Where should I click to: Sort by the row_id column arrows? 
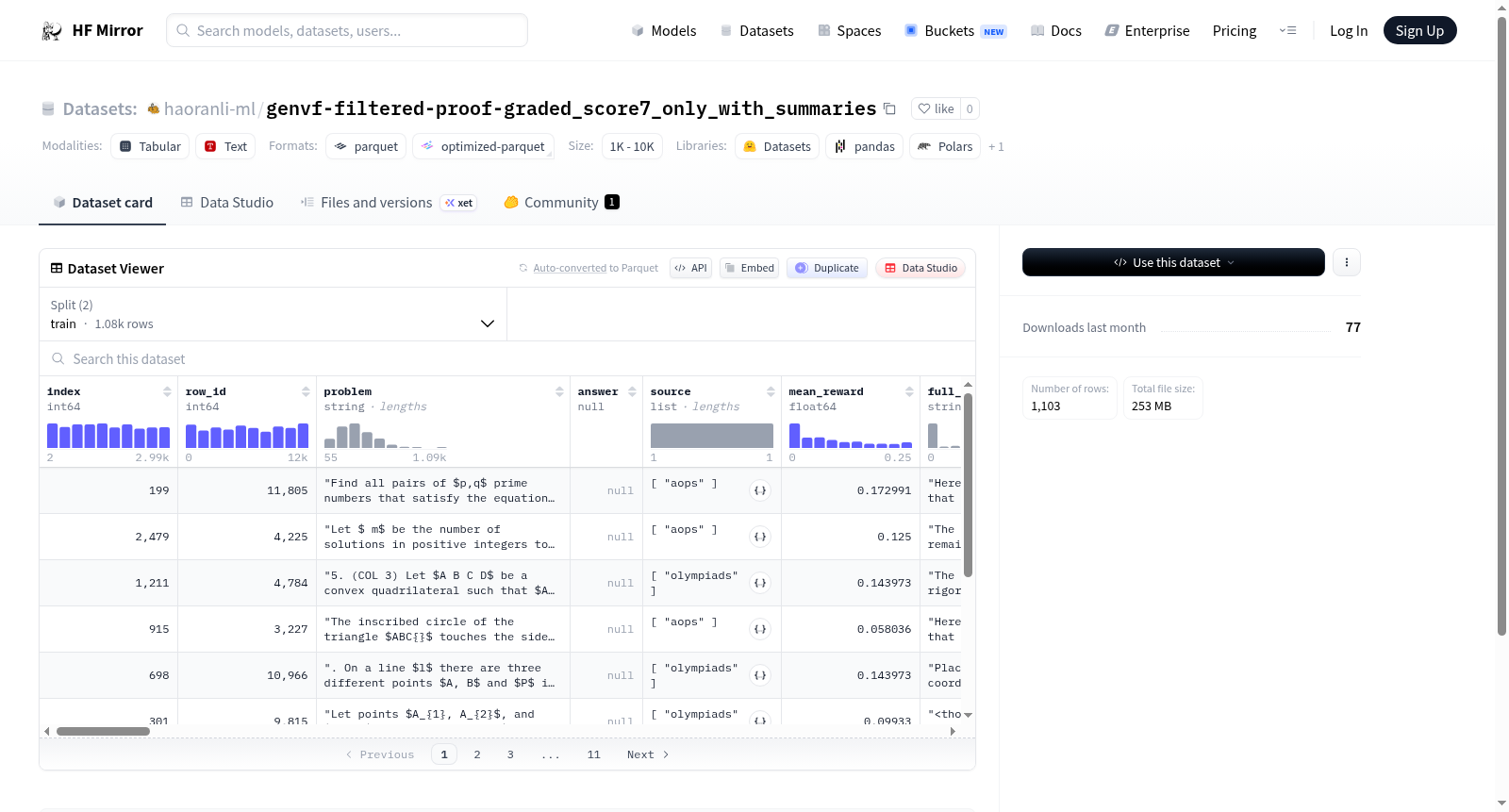click(x=306, y=391)
